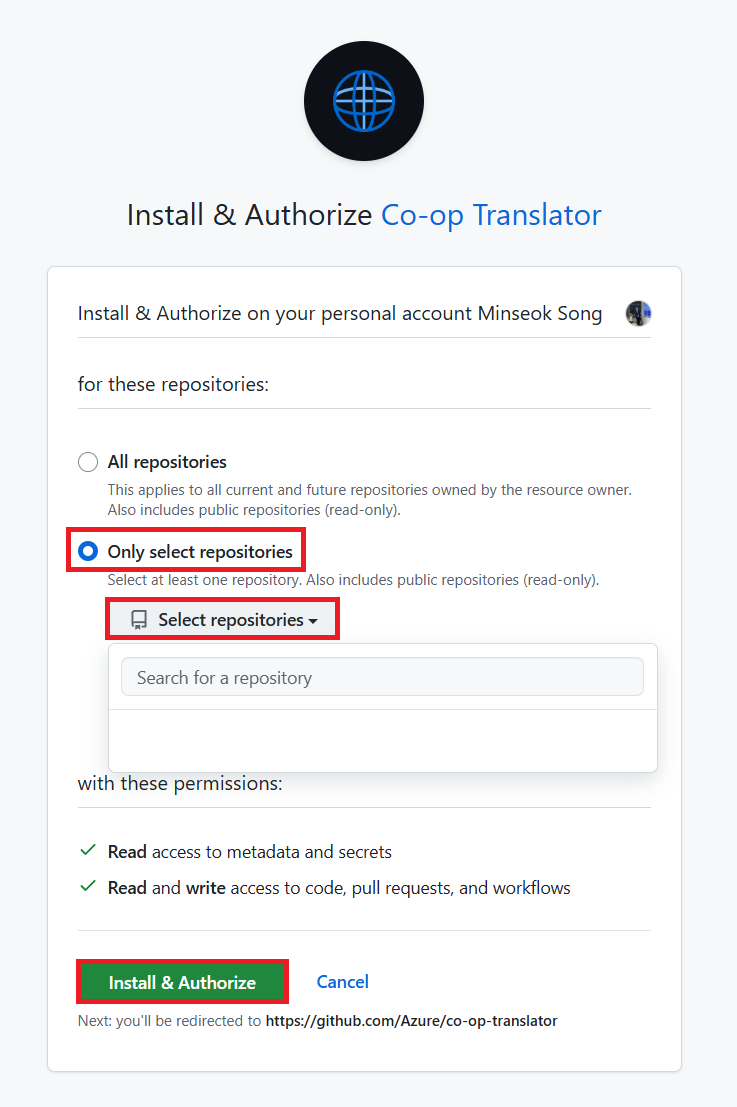
Task: Click the Search for a repository field
Action: tap(382, 677)
